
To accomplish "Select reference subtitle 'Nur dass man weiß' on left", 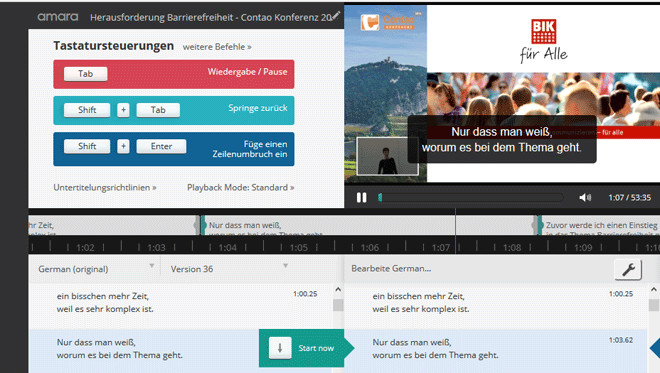I will (144, 351).
